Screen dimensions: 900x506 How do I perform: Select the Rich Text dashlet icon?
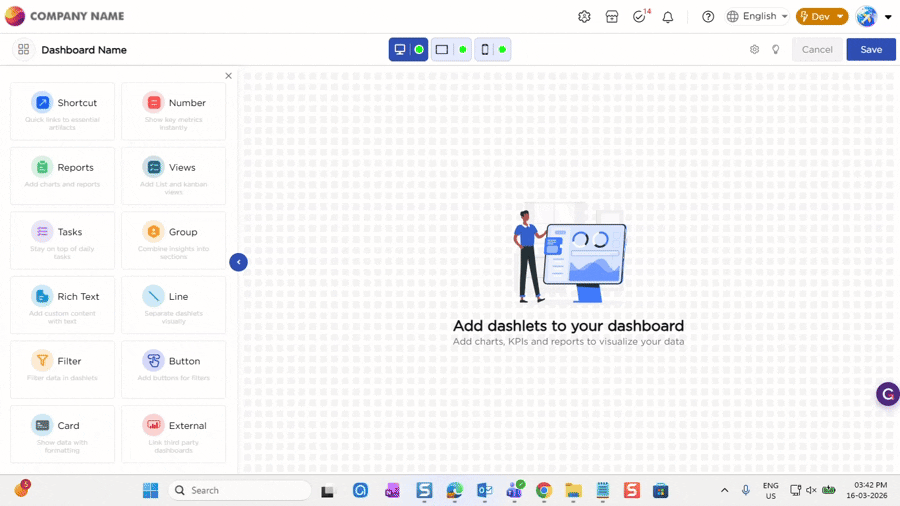(x=42, y=296)
